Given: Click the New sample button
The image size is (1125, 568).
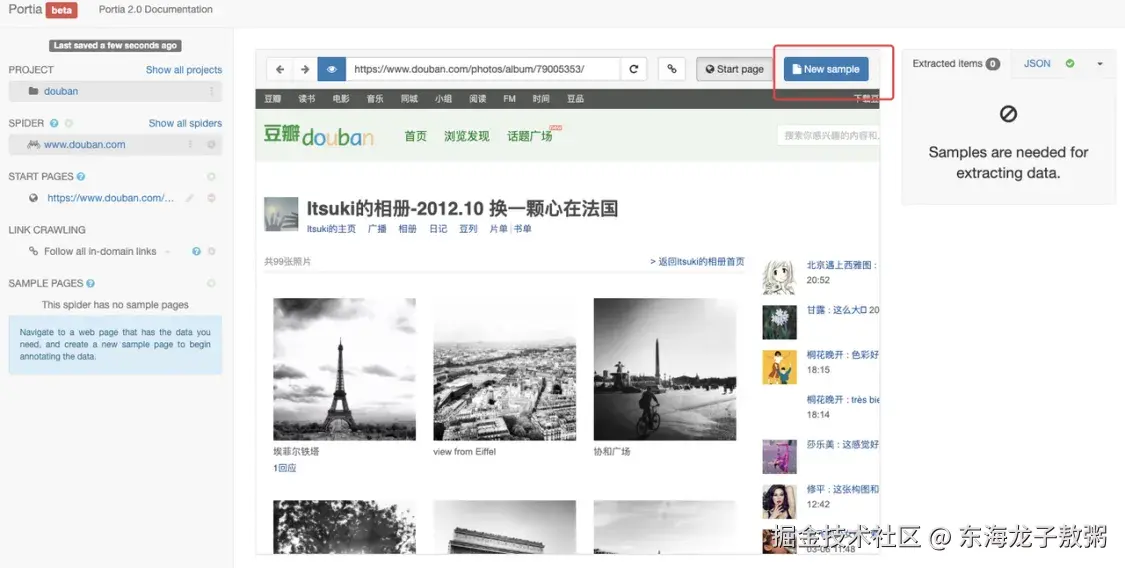Looking at the screenshot, I should 826,70.
